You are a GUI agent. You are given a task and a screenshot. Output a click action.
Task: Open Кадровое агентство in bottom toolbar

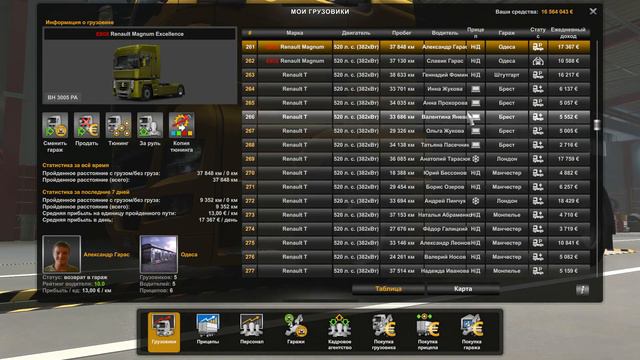click(340, 332)
